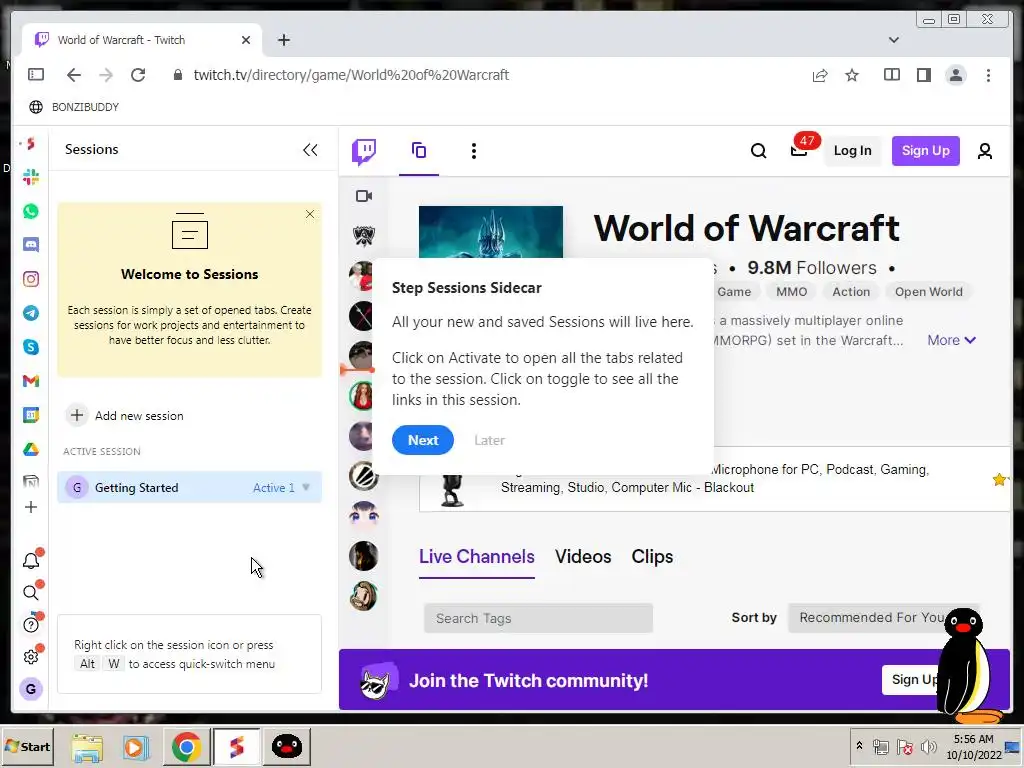This screenshot has height=768, width=1024.
Task: Open a new browser tab
Action: tap(283, 40)
